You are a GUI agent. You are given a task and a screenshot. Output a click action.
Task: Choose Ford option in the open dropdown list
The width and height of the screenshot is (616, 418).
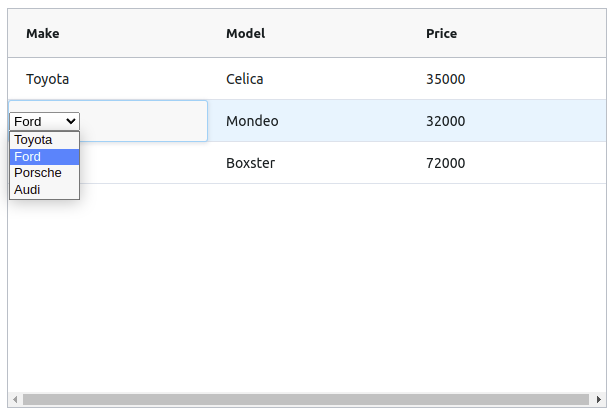44,157
